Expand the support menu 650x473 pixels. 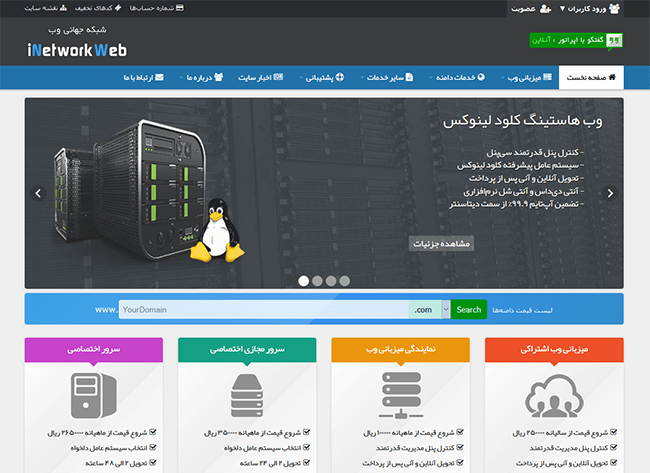point(301,78)
